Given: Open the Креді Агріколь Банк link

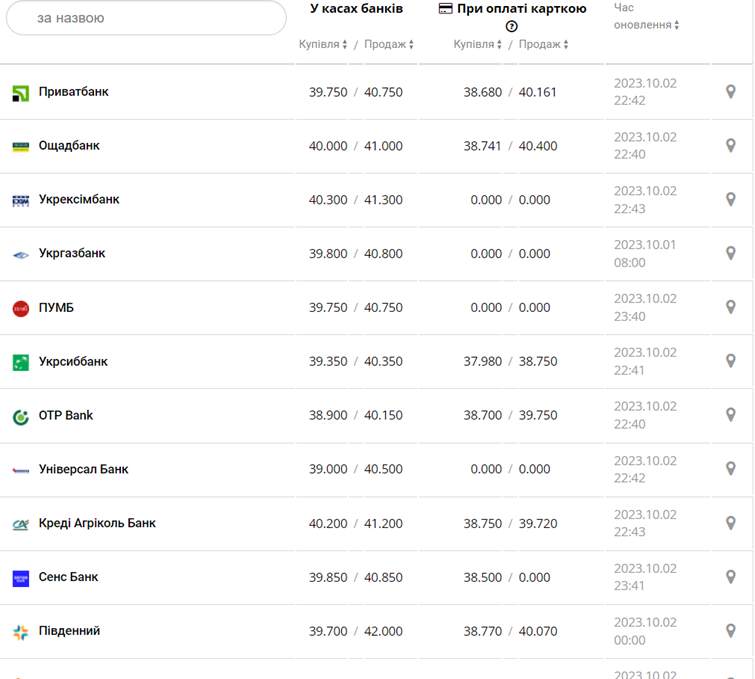Looking at the screenshot, I should 97,523.
